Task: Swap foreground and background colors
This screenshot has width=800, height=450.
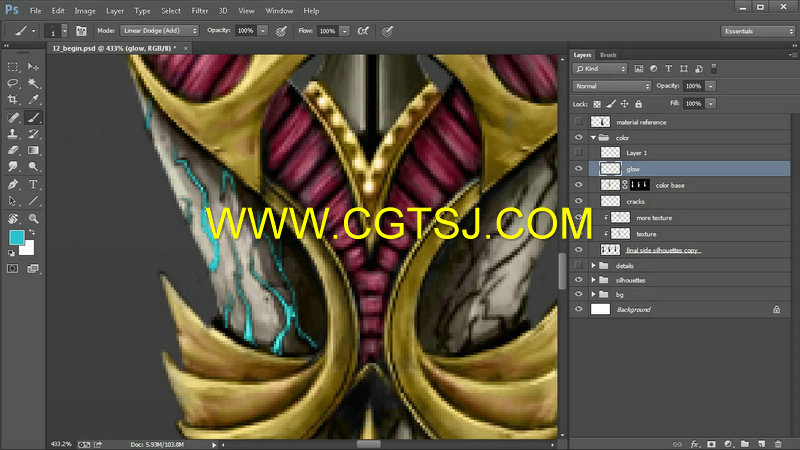Action: pyautogui.click(x=32, y=232)
